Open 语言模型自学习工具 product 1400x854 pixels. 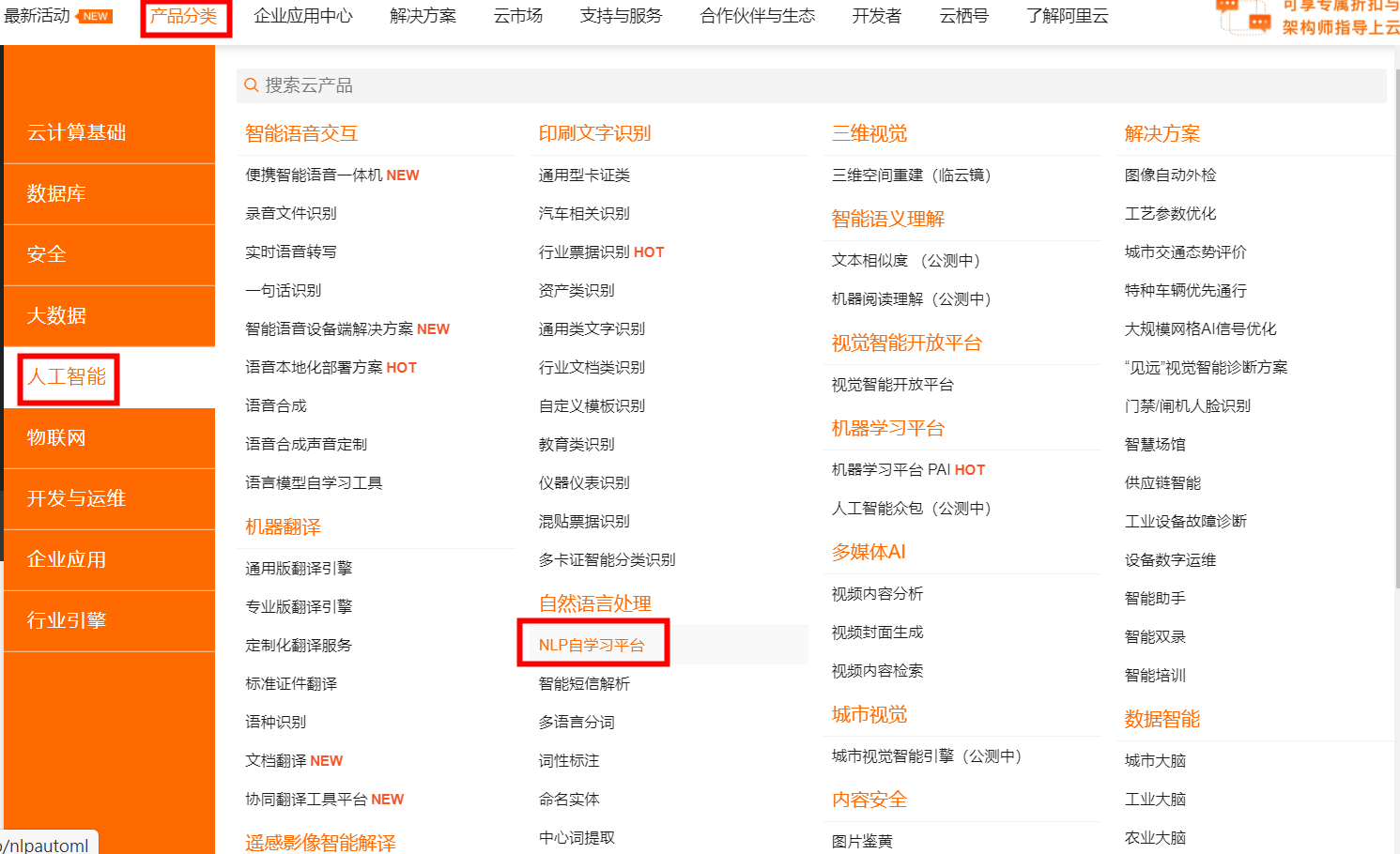point(314,483)
